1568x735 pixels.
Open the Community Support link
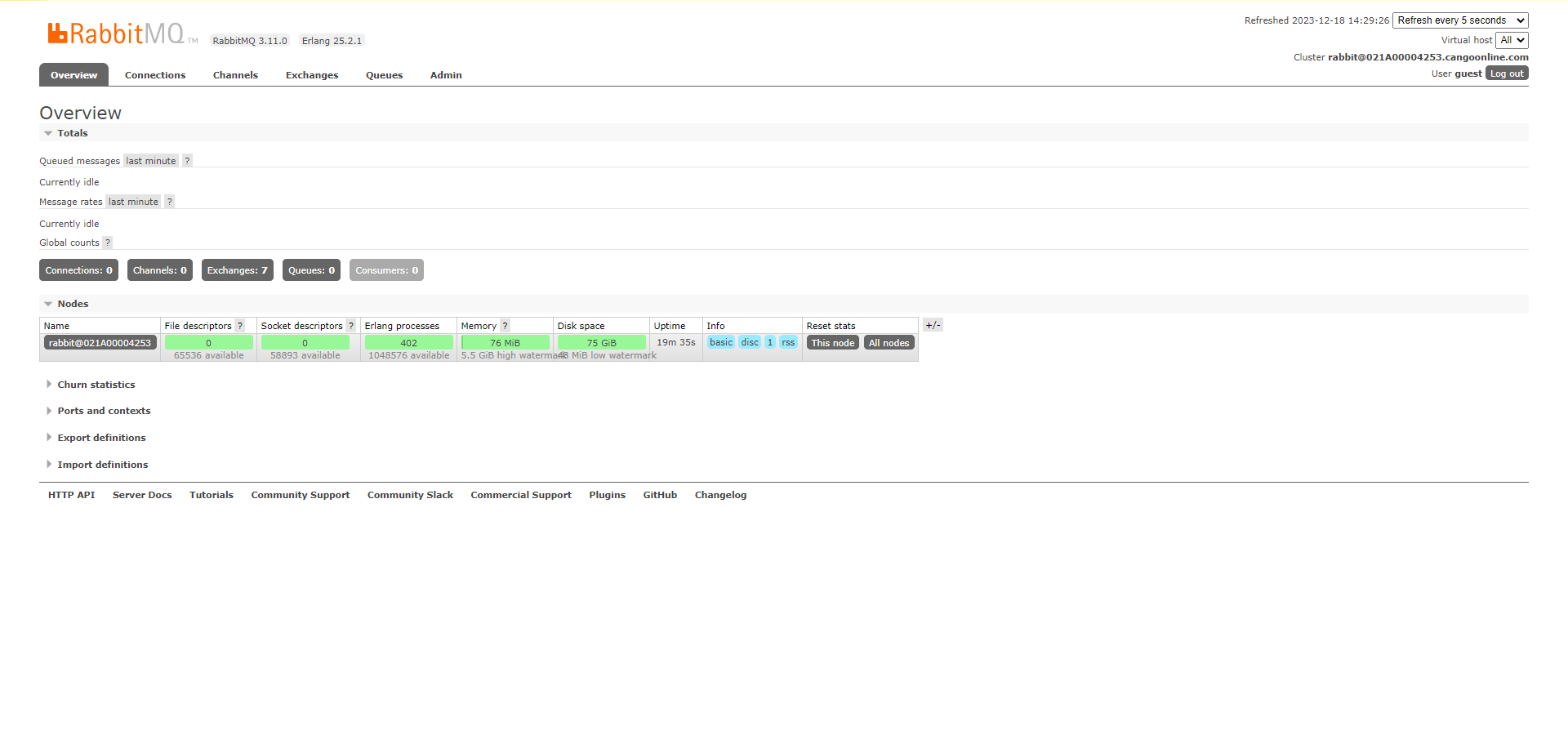coord(300,495)
